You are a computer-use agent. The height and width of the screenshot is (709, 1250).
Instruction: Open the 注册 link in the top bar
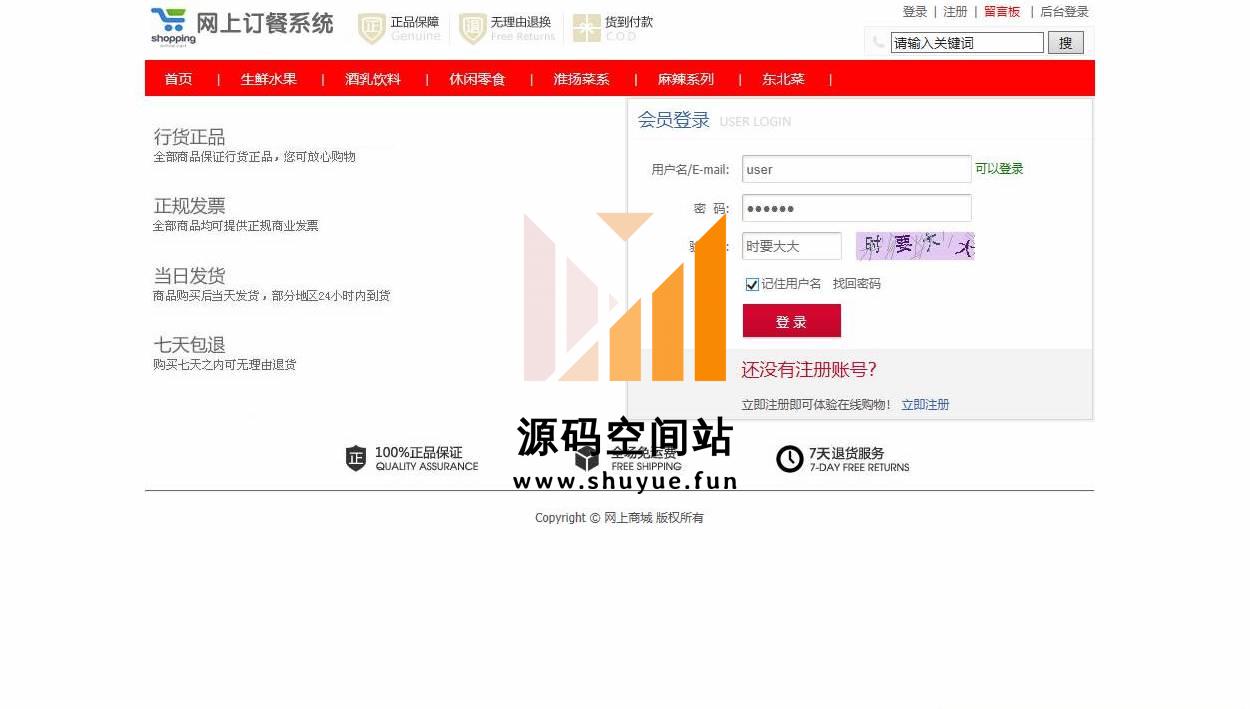pos(955,12)
